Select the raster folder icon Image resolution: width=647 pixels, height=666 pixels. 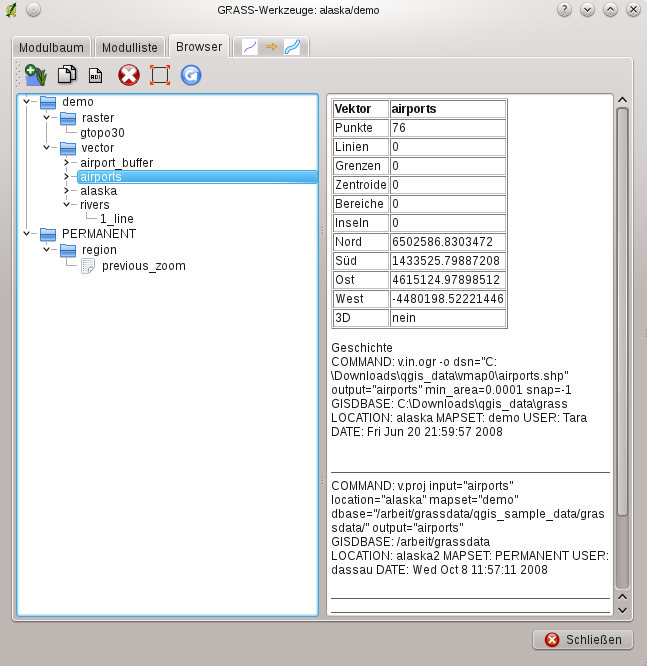pyautogui.click(x=68, y=118)
